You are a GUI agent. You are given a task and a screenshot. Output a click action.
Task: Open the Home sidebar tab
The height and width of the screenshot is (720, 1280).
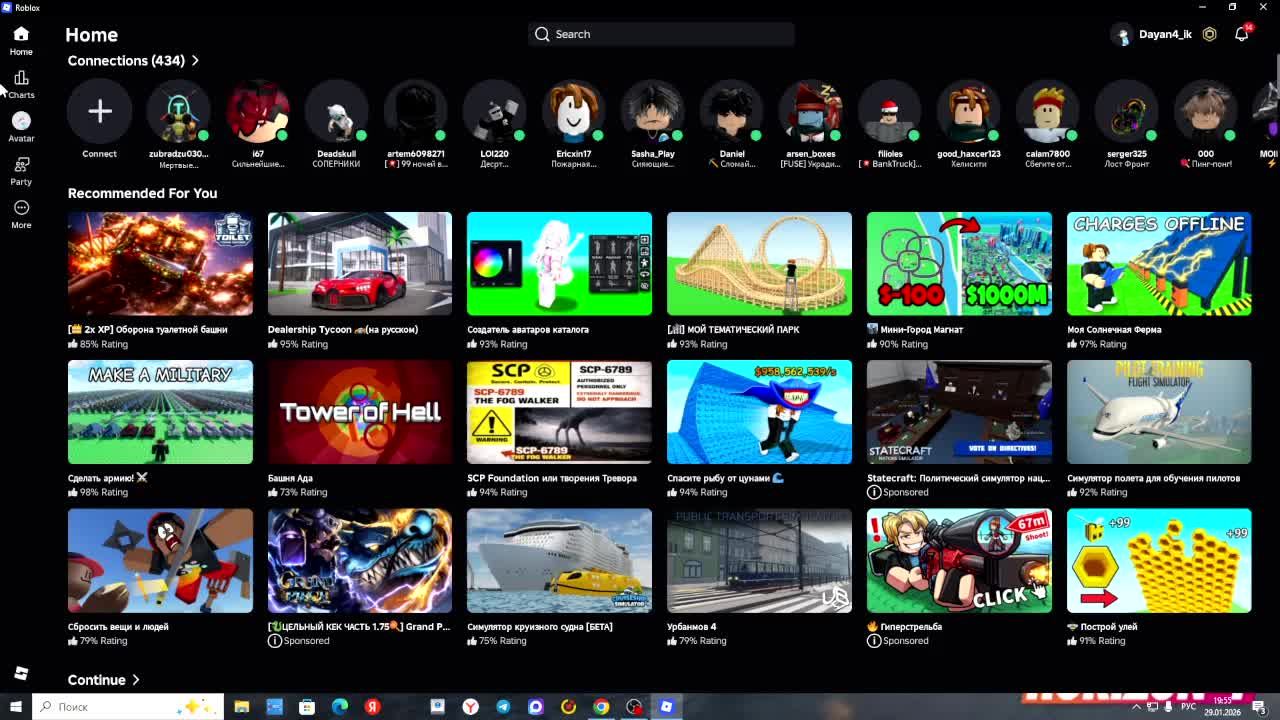tap(21, 41)
